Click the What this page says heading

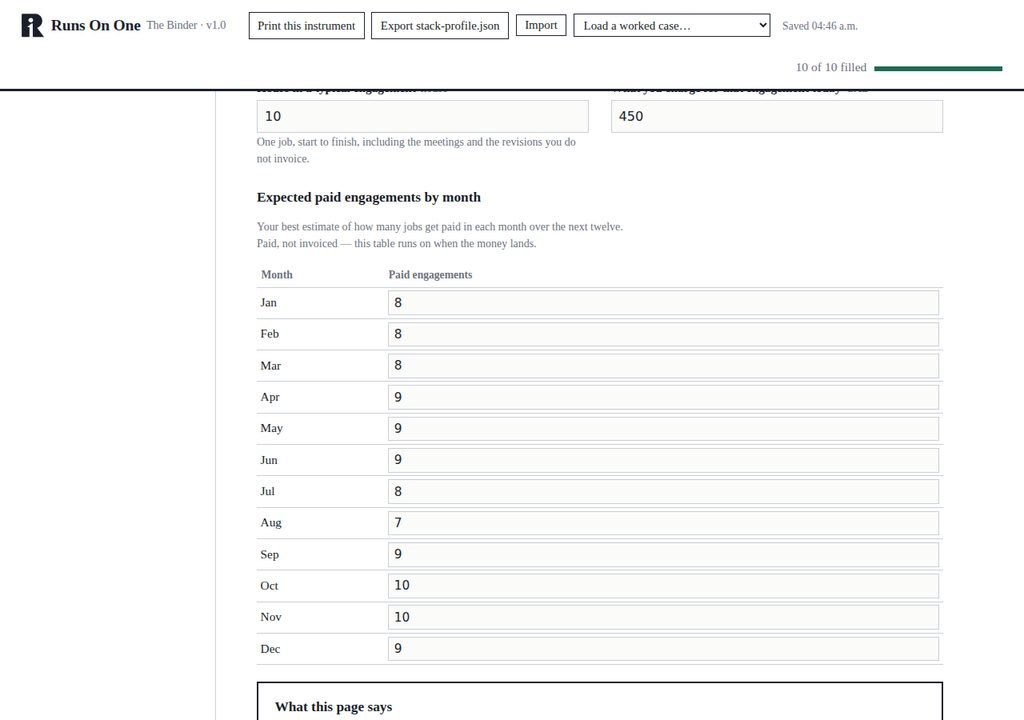click(334, 707)
